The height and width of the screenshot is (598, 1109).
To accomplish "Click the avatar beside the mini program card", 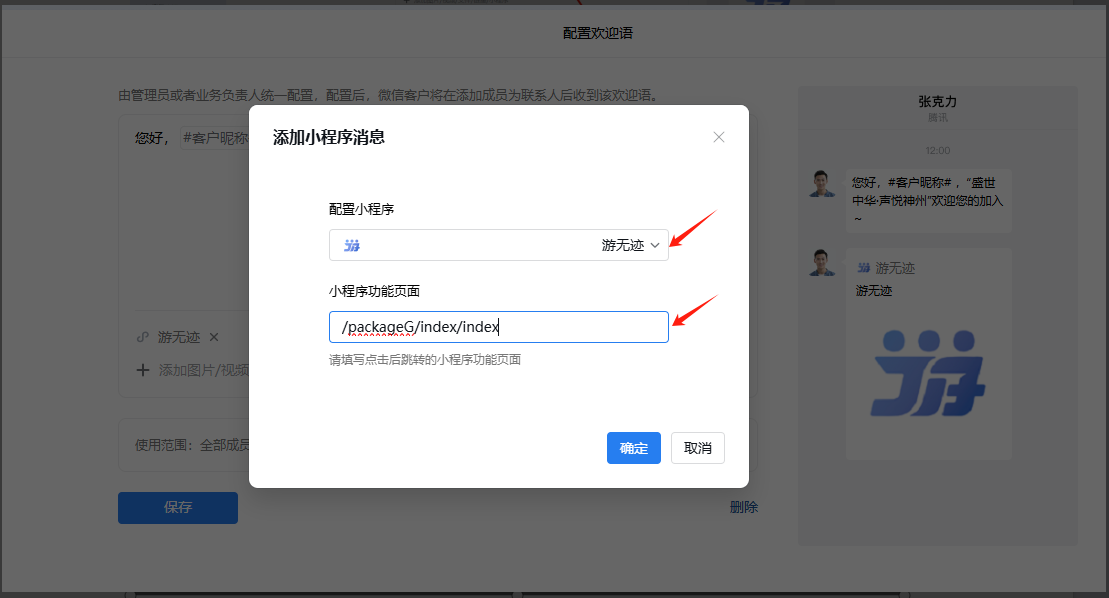I will pos(822,262).
